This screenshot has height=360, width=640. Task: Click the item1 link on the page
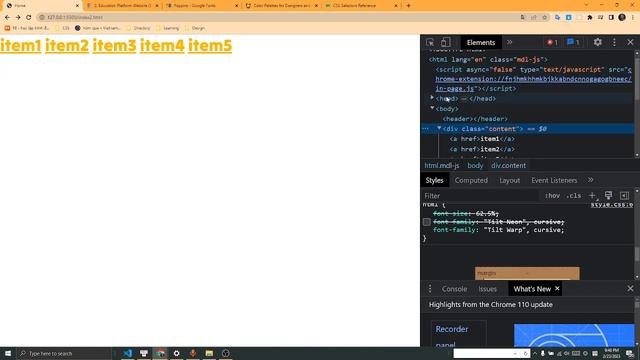pyautogui.click(x=20, y=45)
